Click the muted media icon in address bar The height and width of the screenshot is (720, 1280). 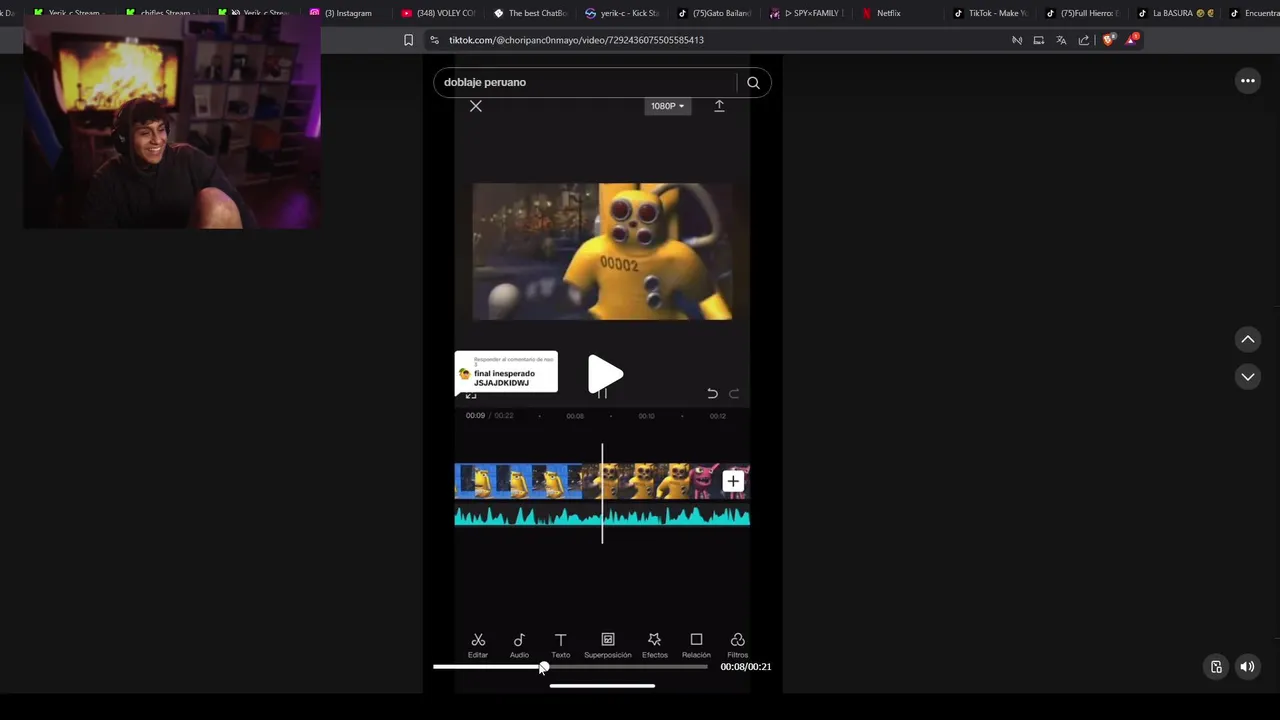[x=1017, y=40]
